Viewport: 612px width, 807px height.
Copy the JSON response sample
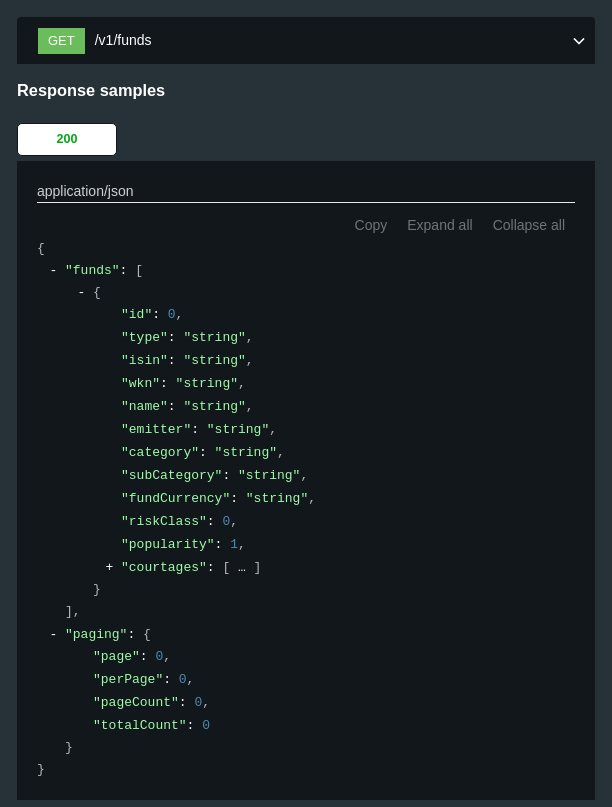click(371, 225)
